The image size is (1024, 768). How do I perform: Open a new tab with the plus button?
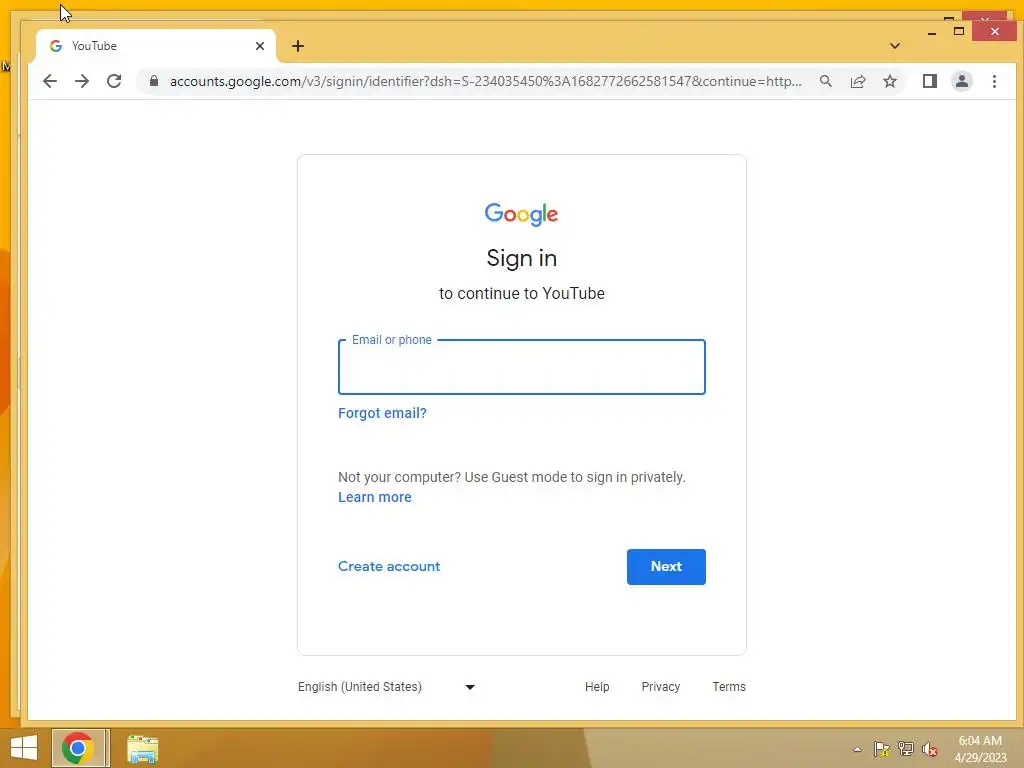(x=298, y=46)
